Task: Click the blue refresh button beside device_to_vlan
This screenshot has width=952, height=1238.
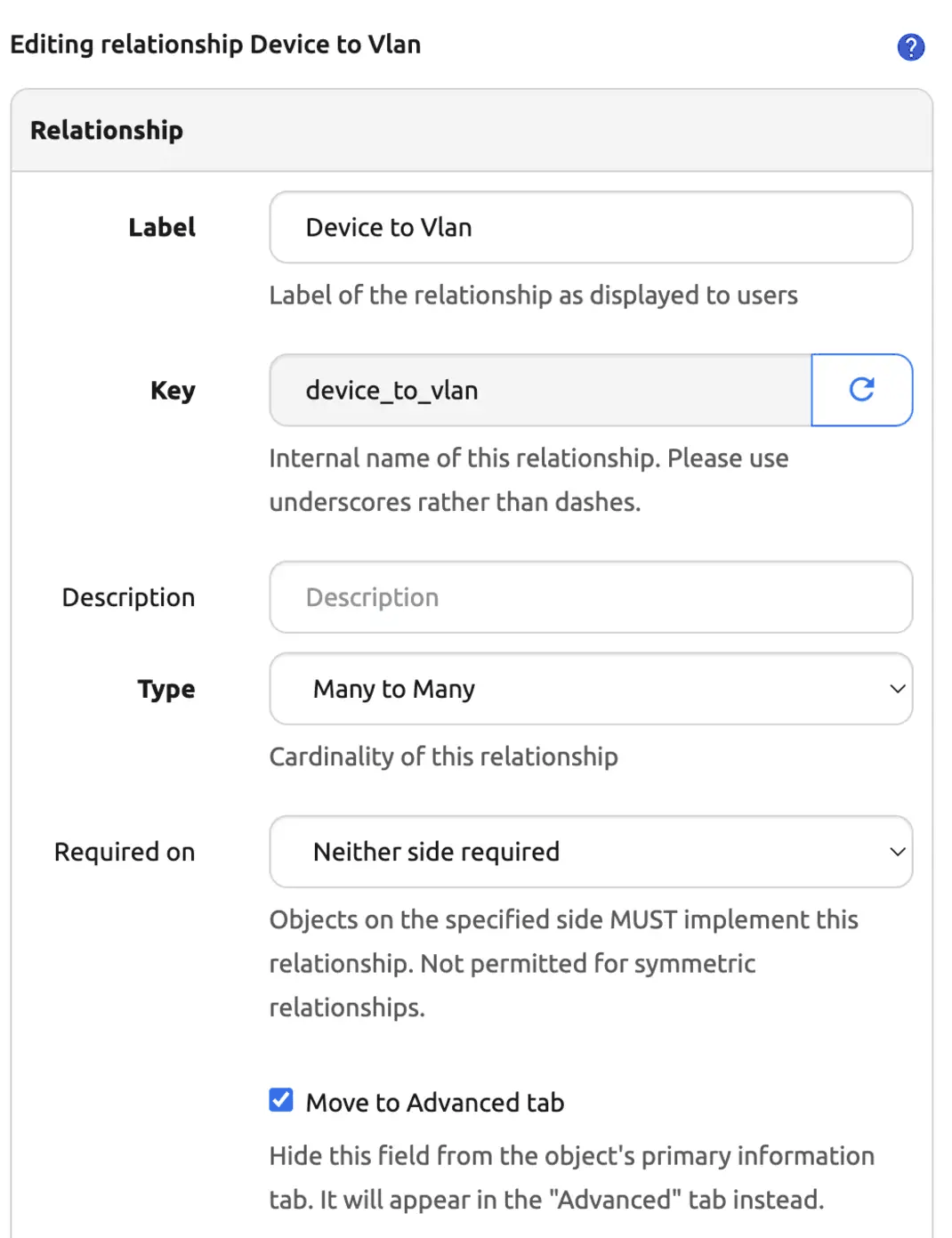Action: (x=861, y=390)
